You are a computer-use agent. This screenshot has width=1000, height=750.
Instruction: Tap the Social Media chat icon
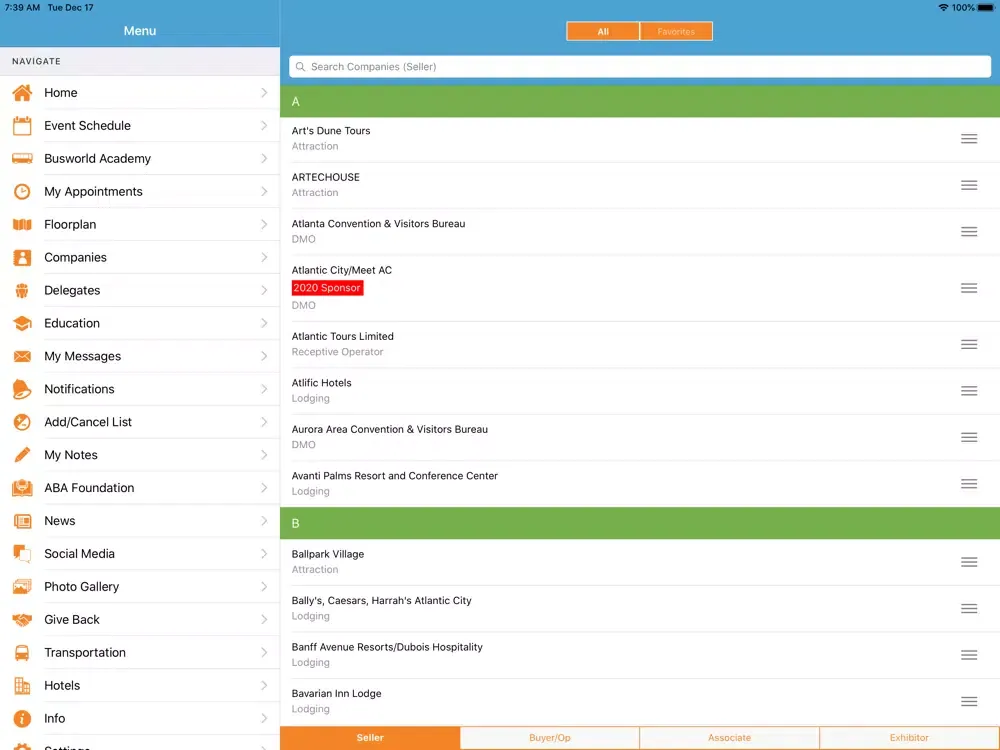point(22,554)
